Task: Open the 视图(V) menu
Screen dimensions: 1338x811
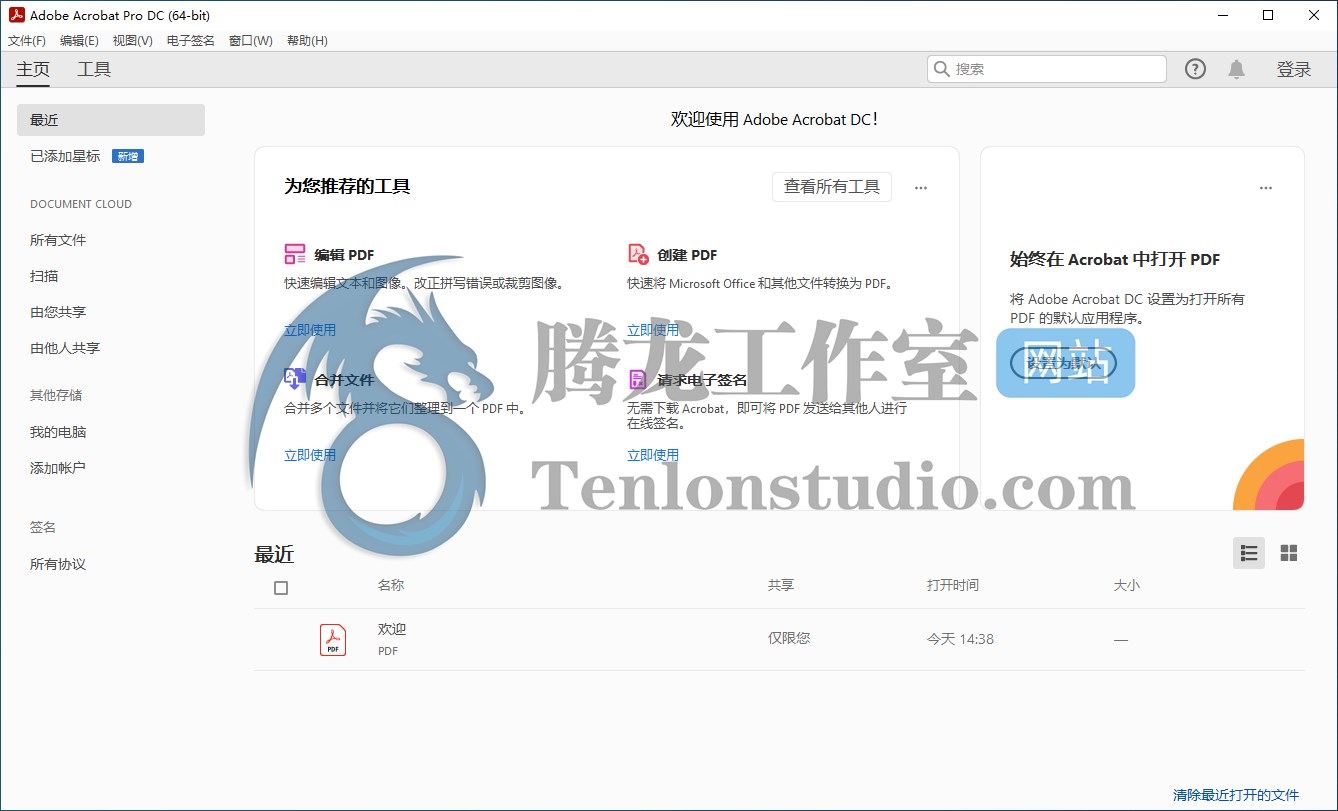Action: (x=133, y=41)
